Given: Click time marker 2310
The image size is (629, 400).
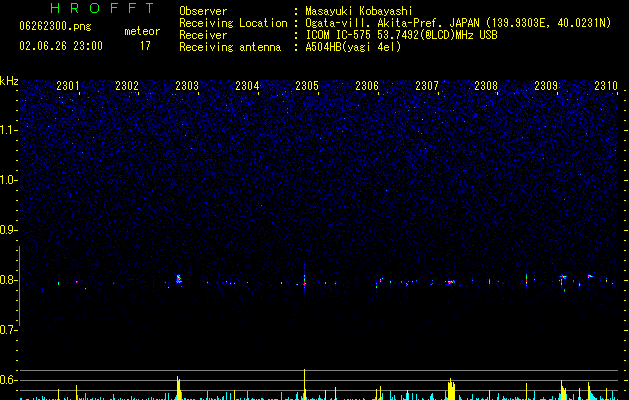Looking at the screenshot, I should tap(606, 86).
